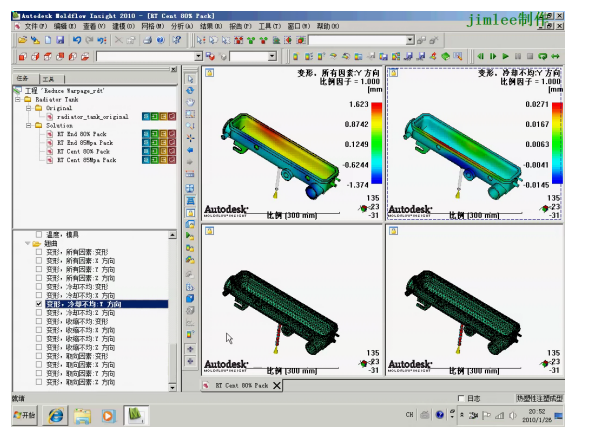The width and height of the screenshot is (590, 431).
Task: Click the Save icon in toolbar
Action: coord(60,40)
